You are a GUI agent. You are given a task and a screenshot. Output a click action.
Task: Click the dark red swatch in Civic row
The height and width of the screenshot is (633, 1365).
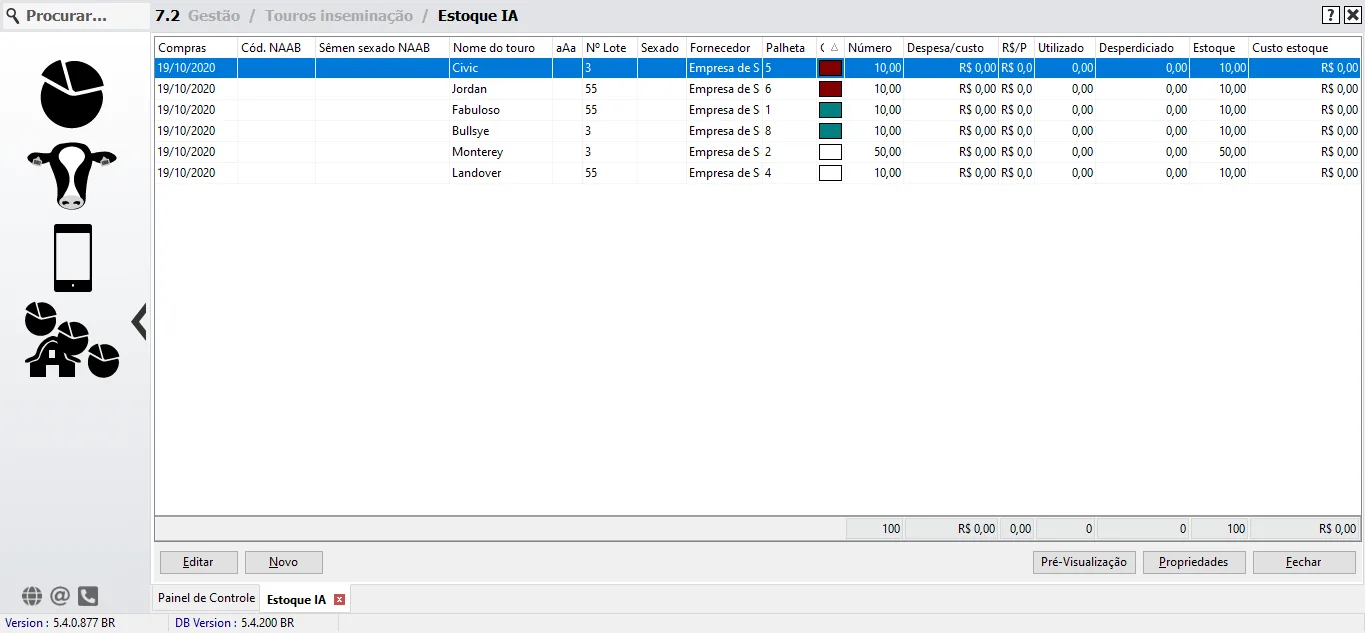pos(830,68)
